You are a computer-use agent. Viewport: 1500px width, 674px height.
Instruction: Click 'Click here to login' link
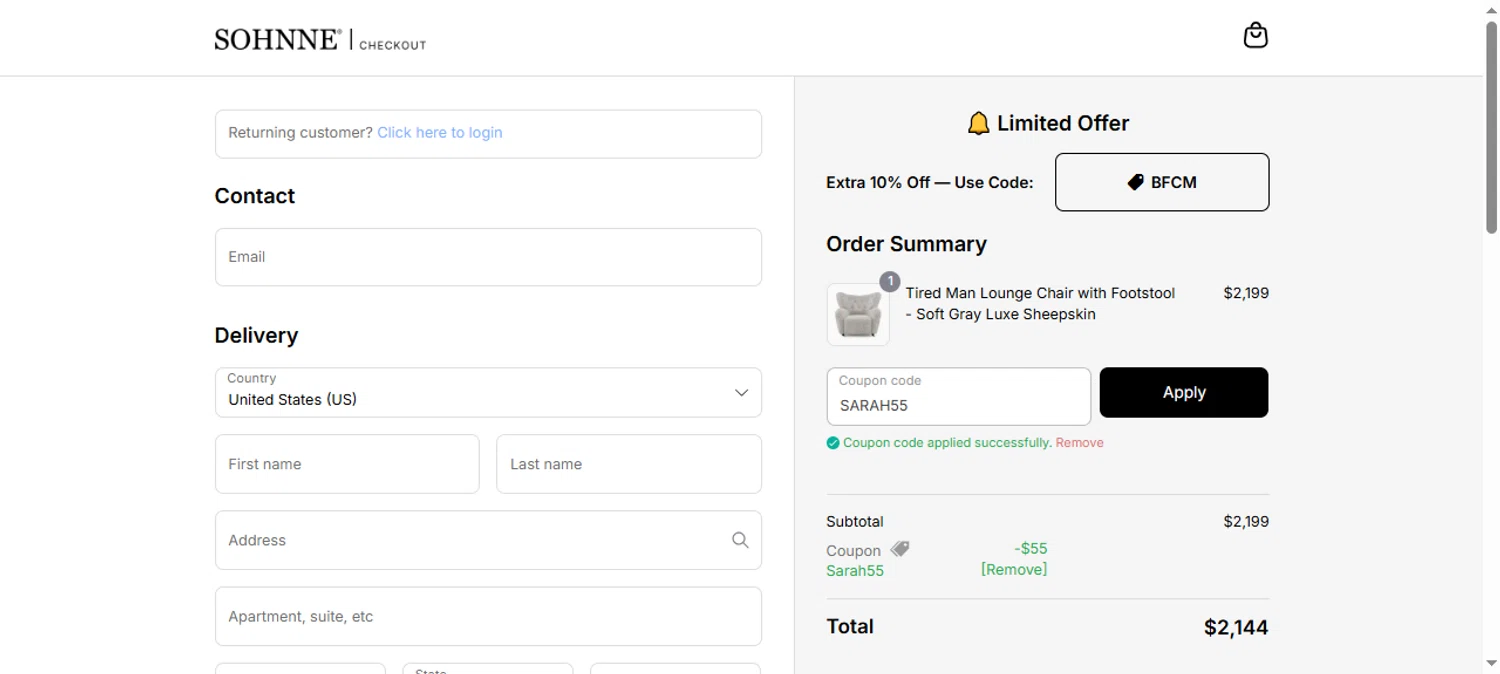click(440, 133)
